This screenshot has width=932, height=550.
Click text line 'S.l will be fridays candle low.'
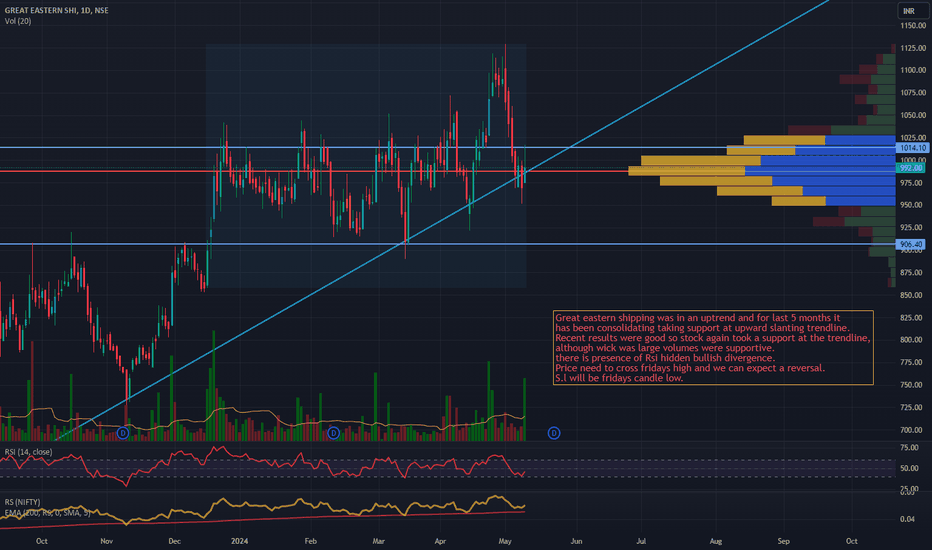coord(619,378)
